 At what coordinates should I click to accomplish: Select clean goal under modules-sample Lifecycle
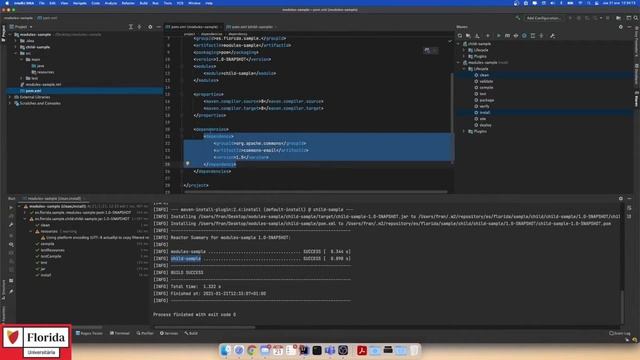coord(484,75)
